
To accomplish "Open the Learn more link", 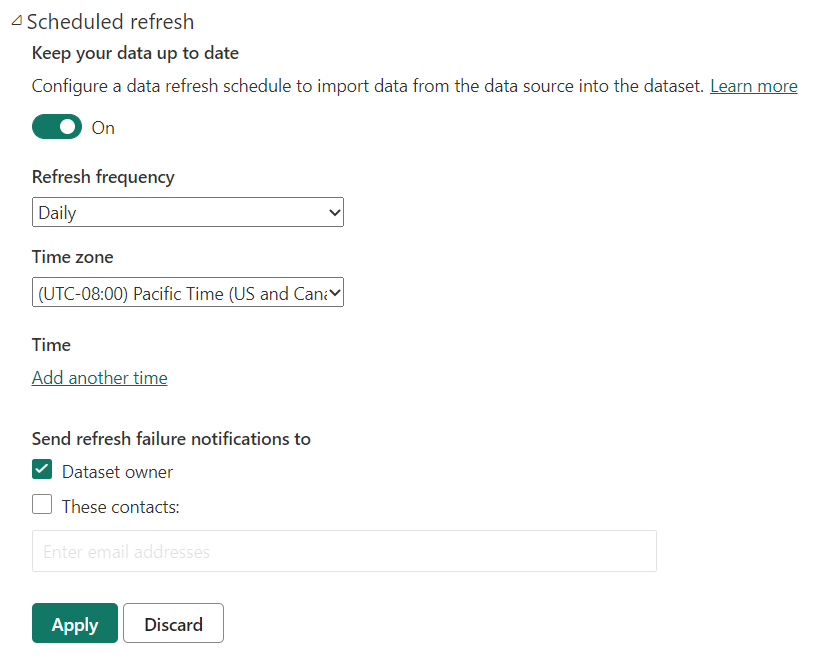I will click(753, 86).
